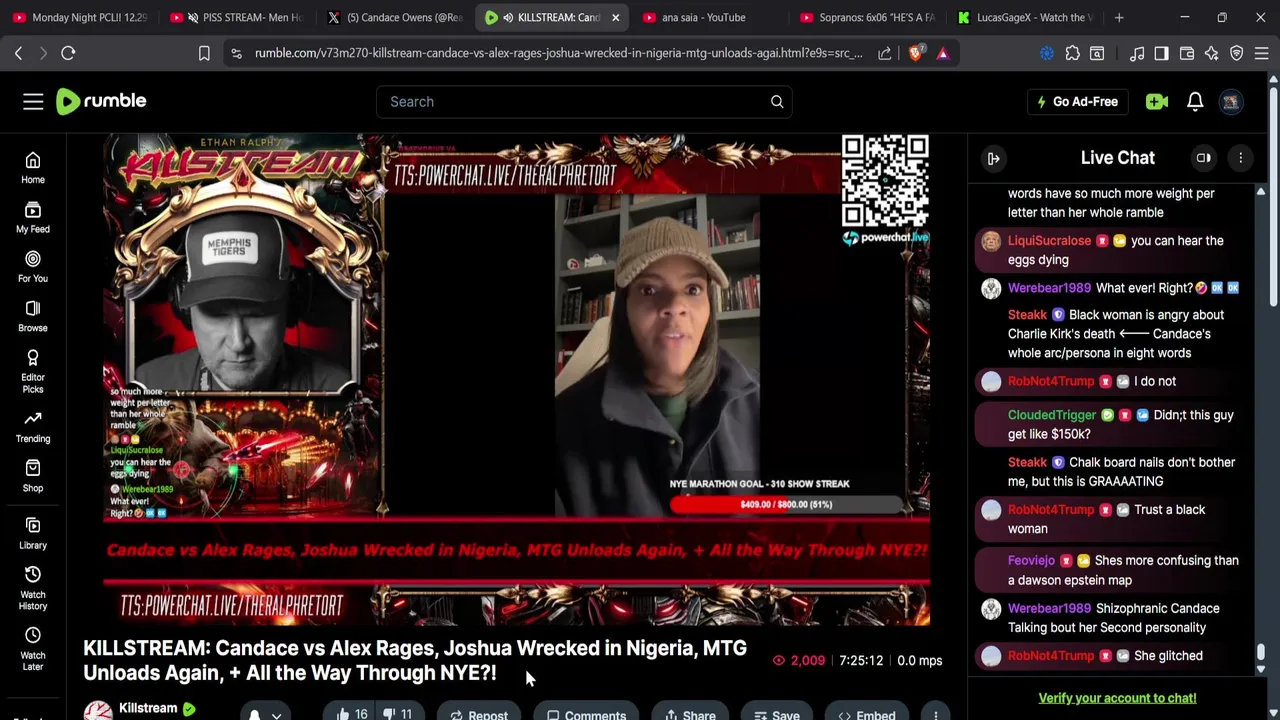Open Feoviejo username in chat
This screenshot has height=720, width=1280.
[1031, 561]
